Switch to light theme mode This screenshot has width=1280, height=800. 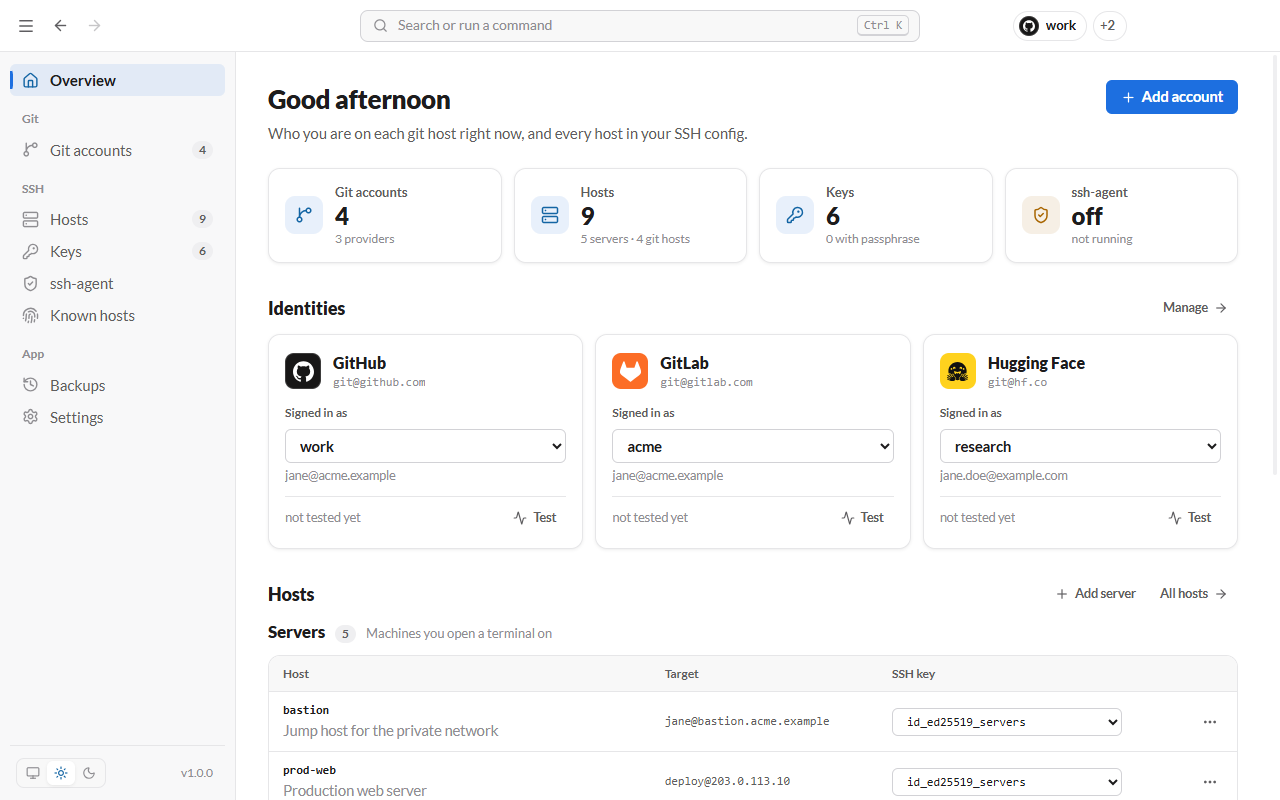click(61, 773)
